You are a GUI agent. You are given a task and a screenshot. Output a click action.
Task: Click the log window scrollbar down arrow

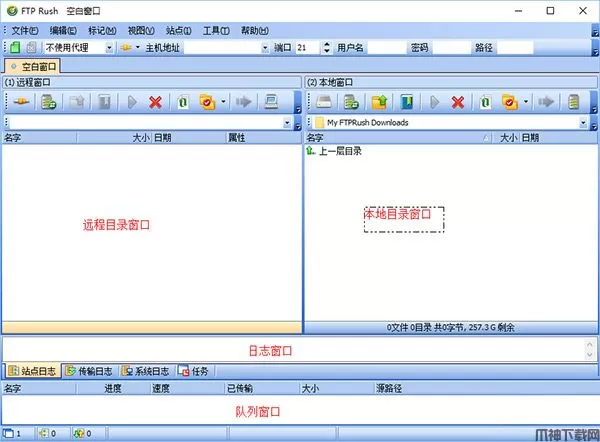(590, 355)
